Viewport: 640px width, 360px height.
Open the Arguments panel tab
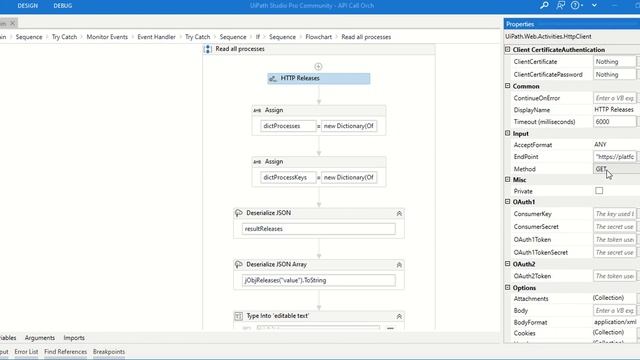40,338
